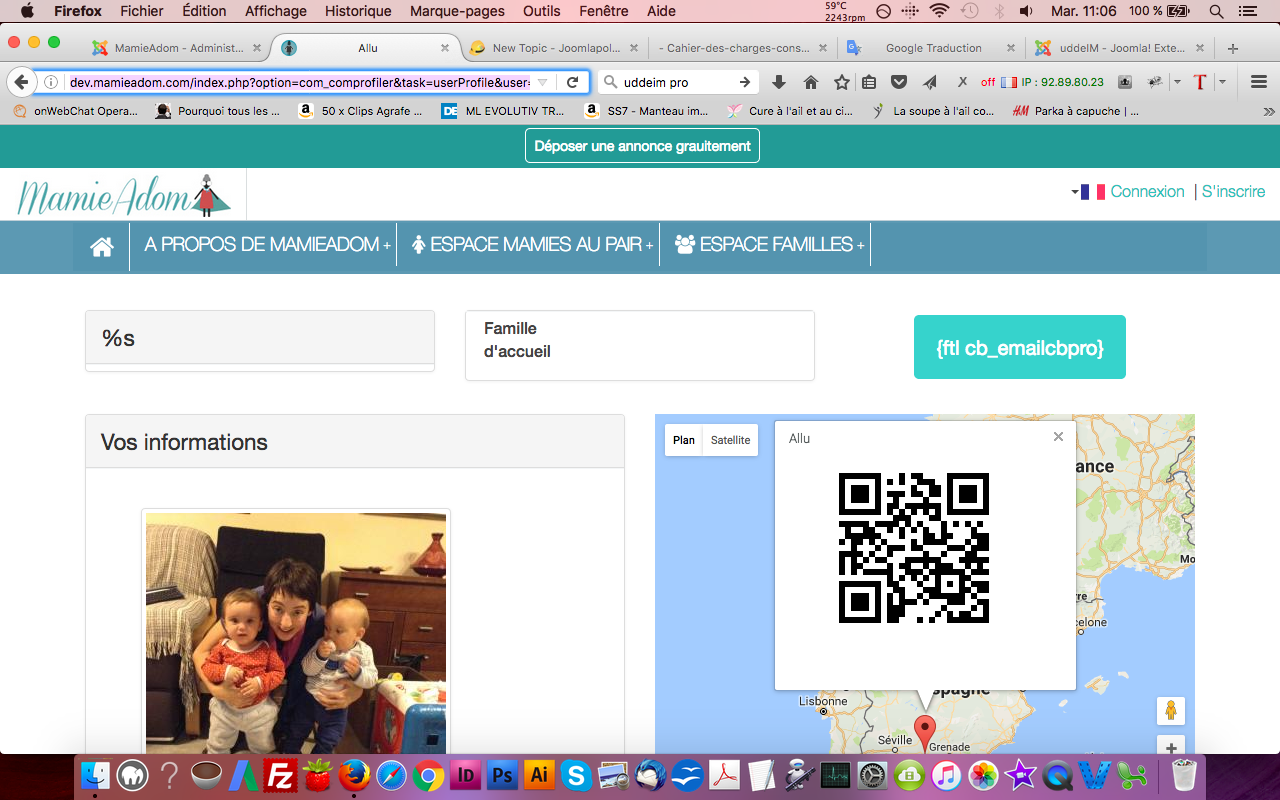1280x800 pixels.
Task: Reload the page with the refresh icon
Action: click(x=573, y=82)
